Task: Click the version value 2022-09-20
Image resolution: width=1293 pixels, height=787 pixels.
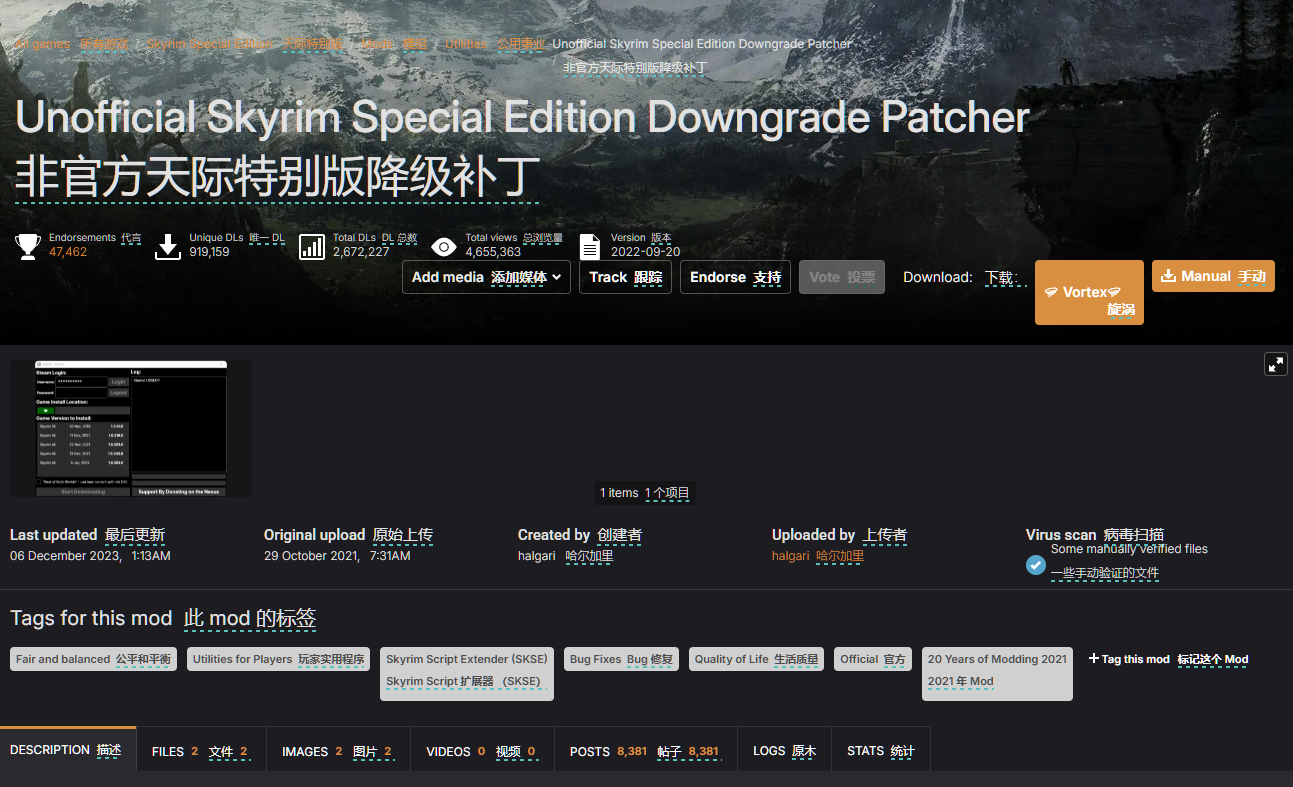Action: pyautogui.click(x=645, y=252)
